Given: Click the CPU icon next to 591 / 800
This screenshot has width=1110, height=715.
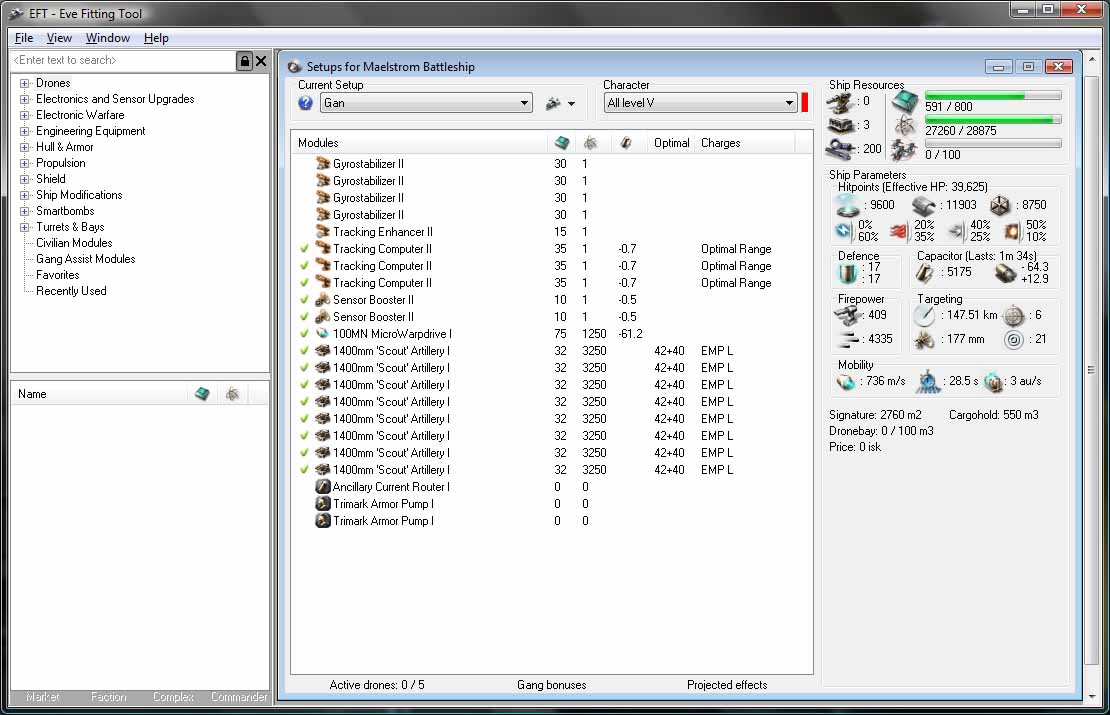Looking at the screenshot, I should pyautogui.click(x=904, y=102).
